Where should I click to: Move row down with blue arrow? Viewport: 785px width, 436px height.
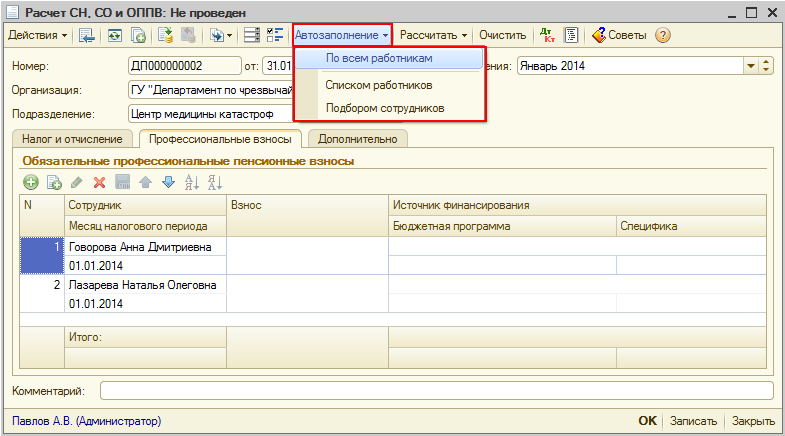168,182
